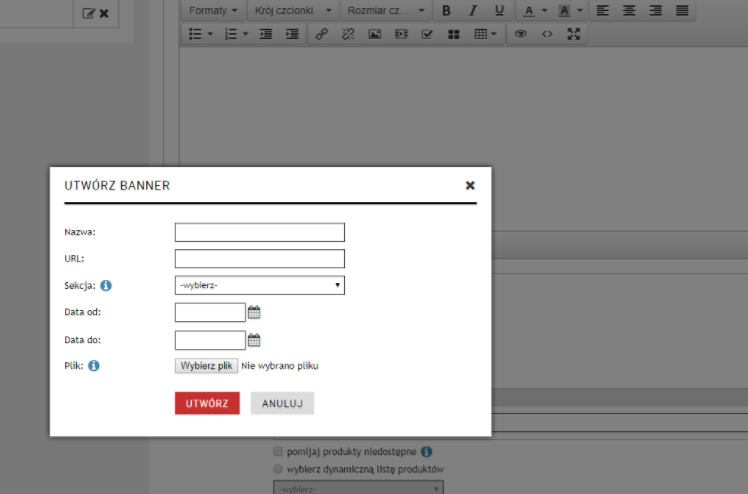Open the Sekcja '-wybierz-' dropdown
Screen dimensions: 748x494
coord(259,286)
